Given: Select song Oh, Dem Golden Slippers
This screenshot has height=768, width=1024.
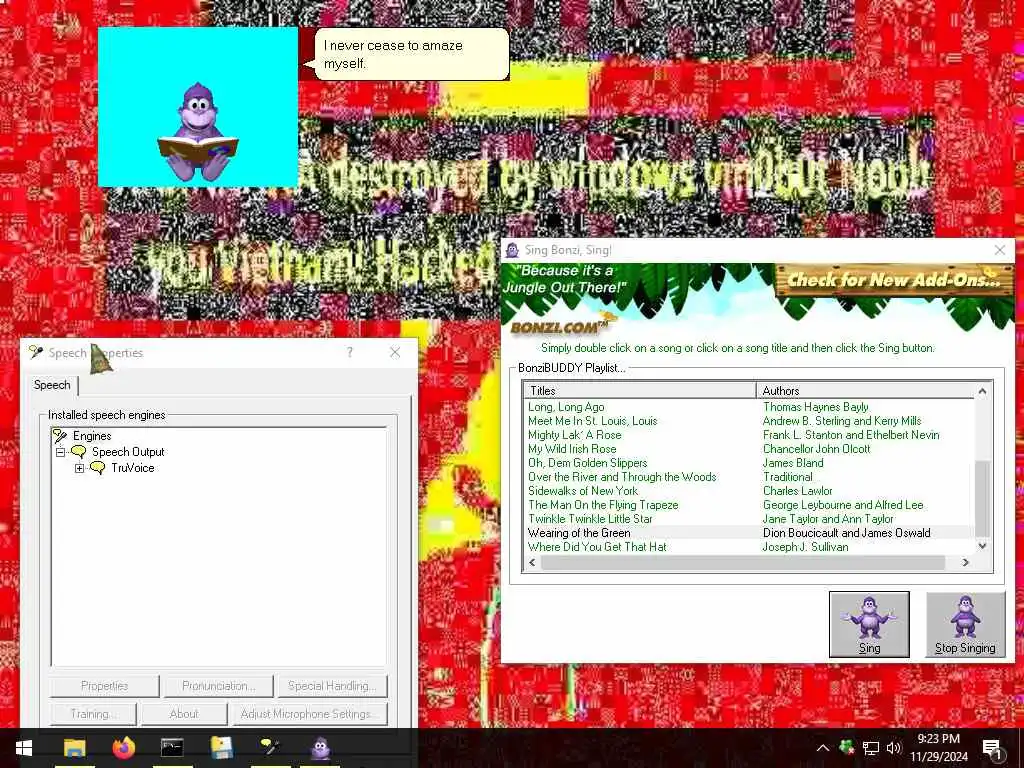Looking at the screenshot, I should [588, 463].
